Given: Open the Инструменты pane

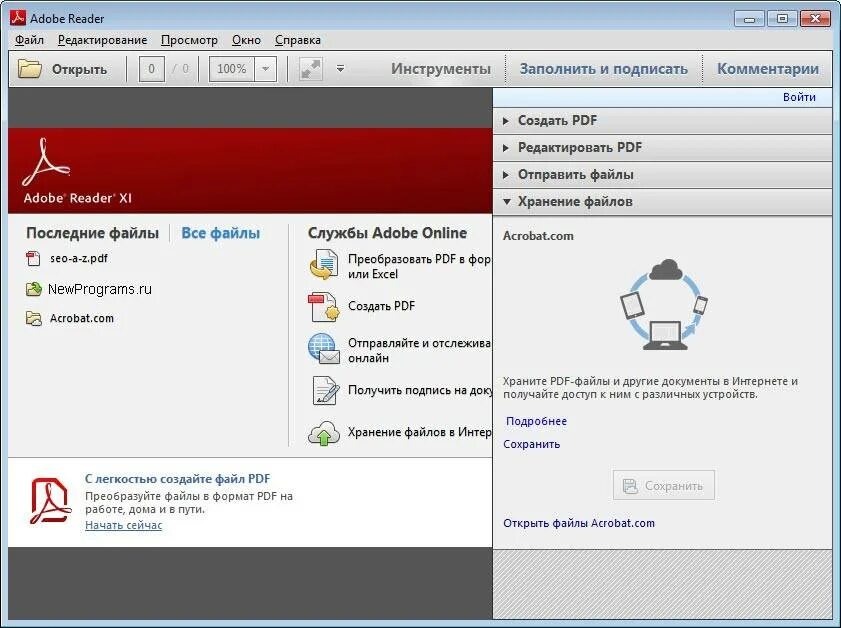Looking at the screenshot, I should tap(441, 69).
